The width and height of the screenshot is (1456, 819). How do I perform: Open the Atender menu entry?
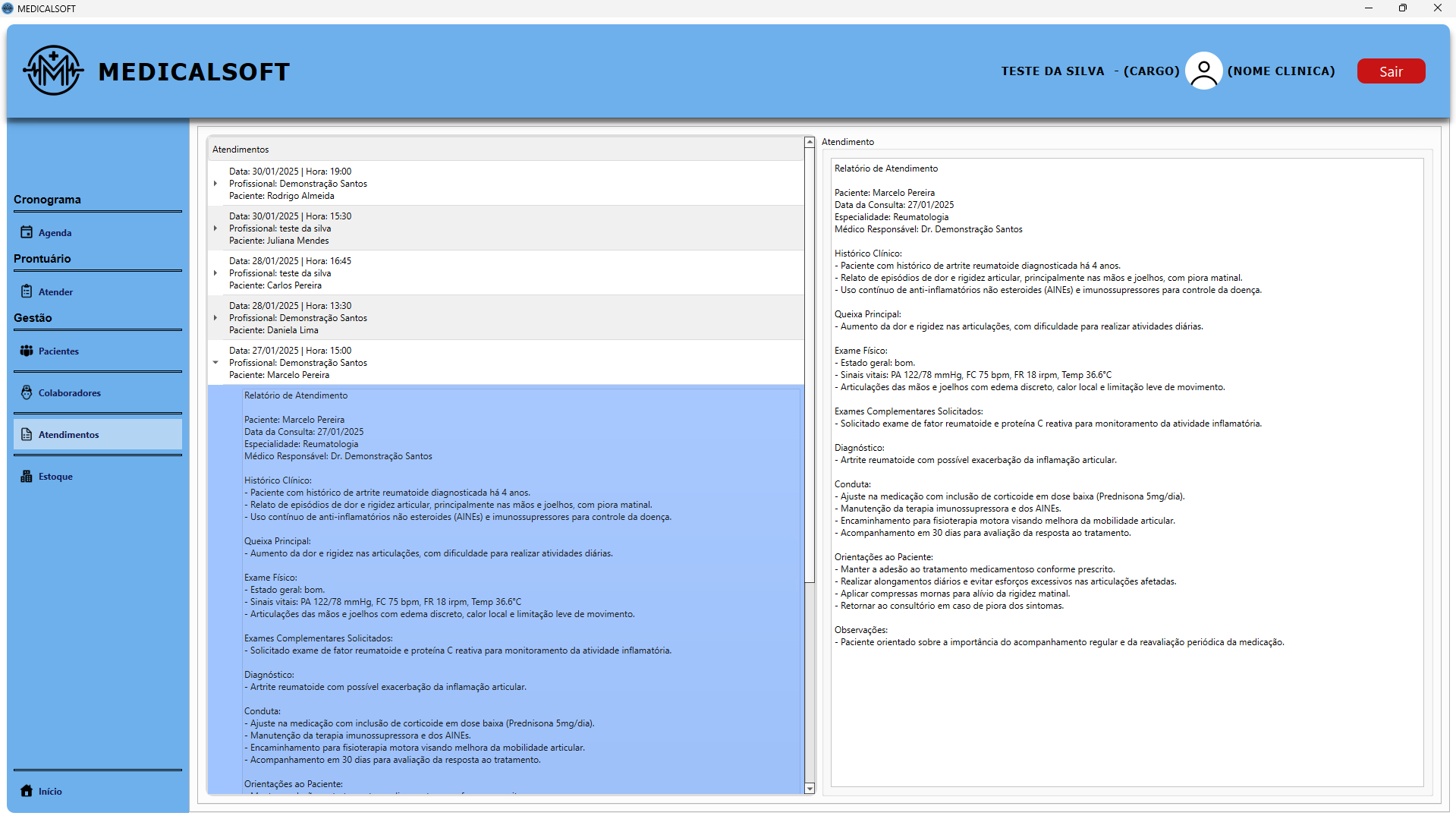coord(98,291)
